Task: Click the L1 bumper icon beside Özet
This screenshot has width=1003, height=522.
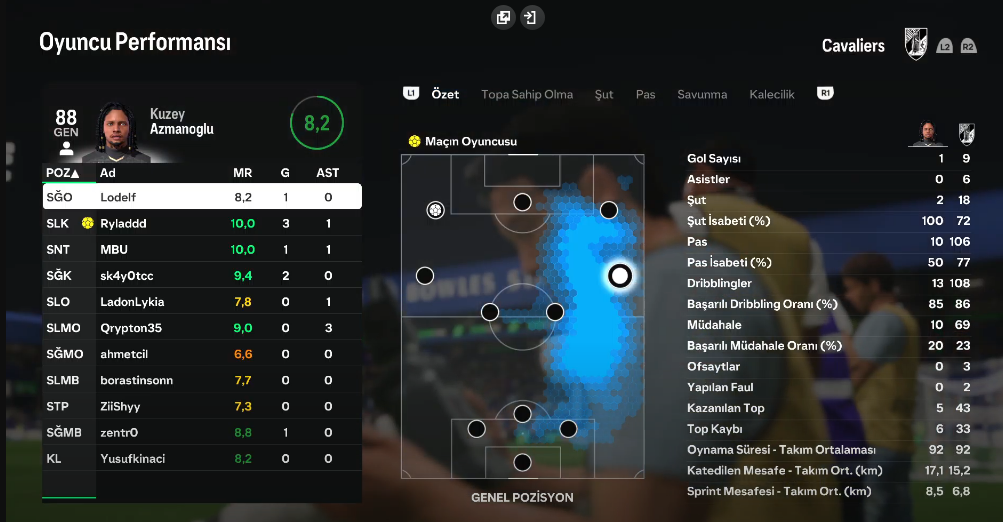Action: click(411, 93)
